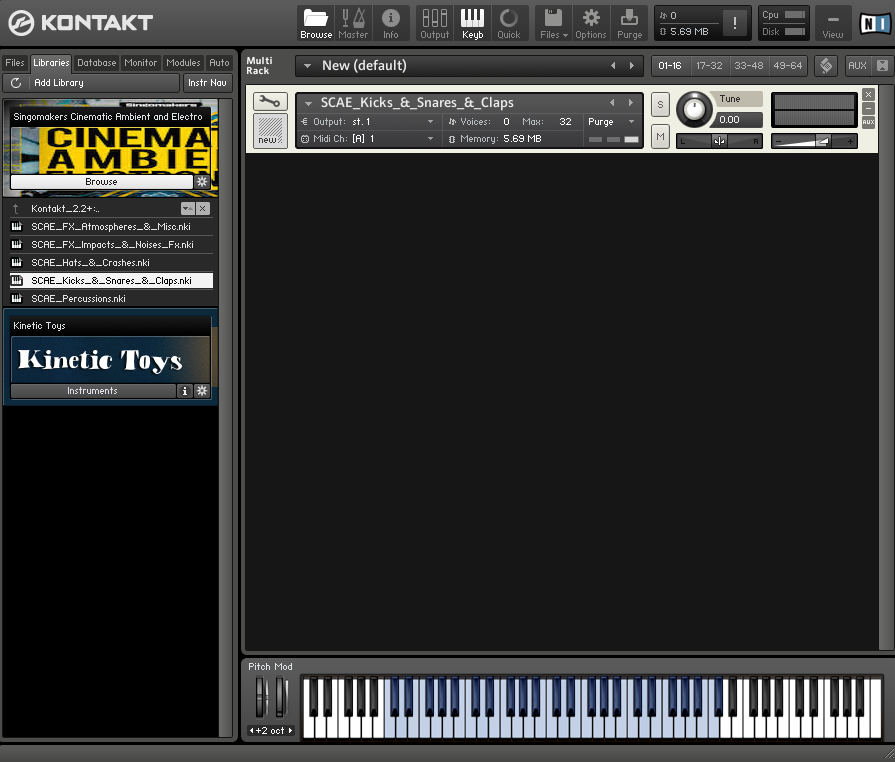The width and height of the screenshot is (895, 762).
Task: Open Kinetic Toys gear settings
Action: pos(202,391)
